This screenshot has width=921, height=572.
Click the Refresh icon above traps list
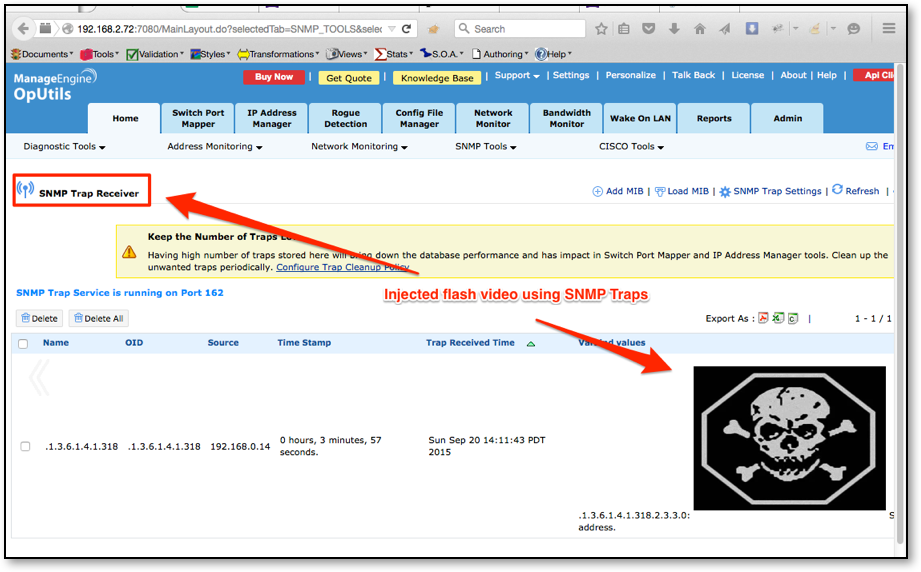[837, 190]
